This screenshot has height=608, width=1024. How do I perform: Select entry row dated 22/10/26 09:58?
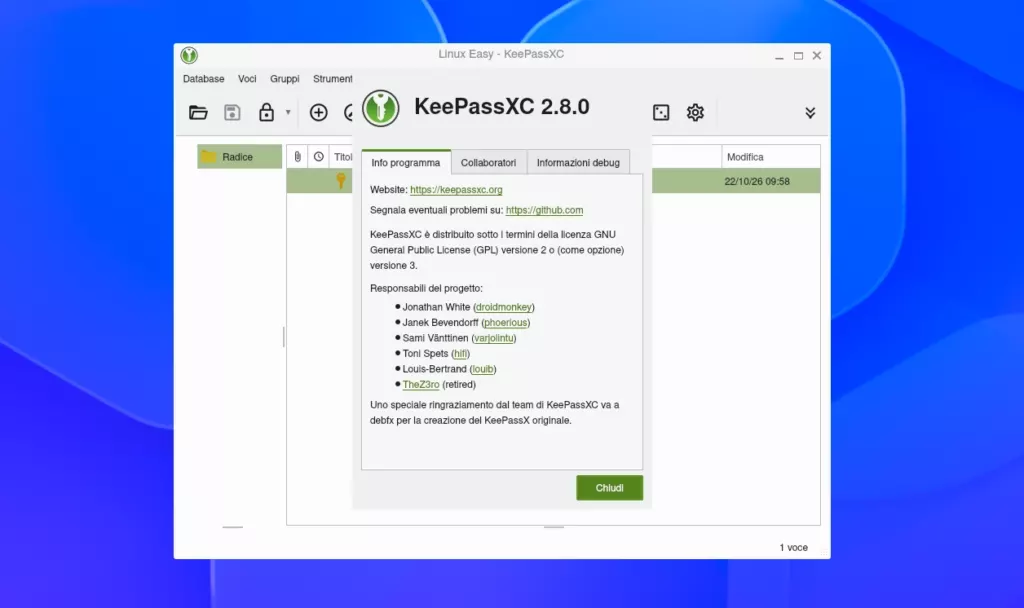point(553,181)
